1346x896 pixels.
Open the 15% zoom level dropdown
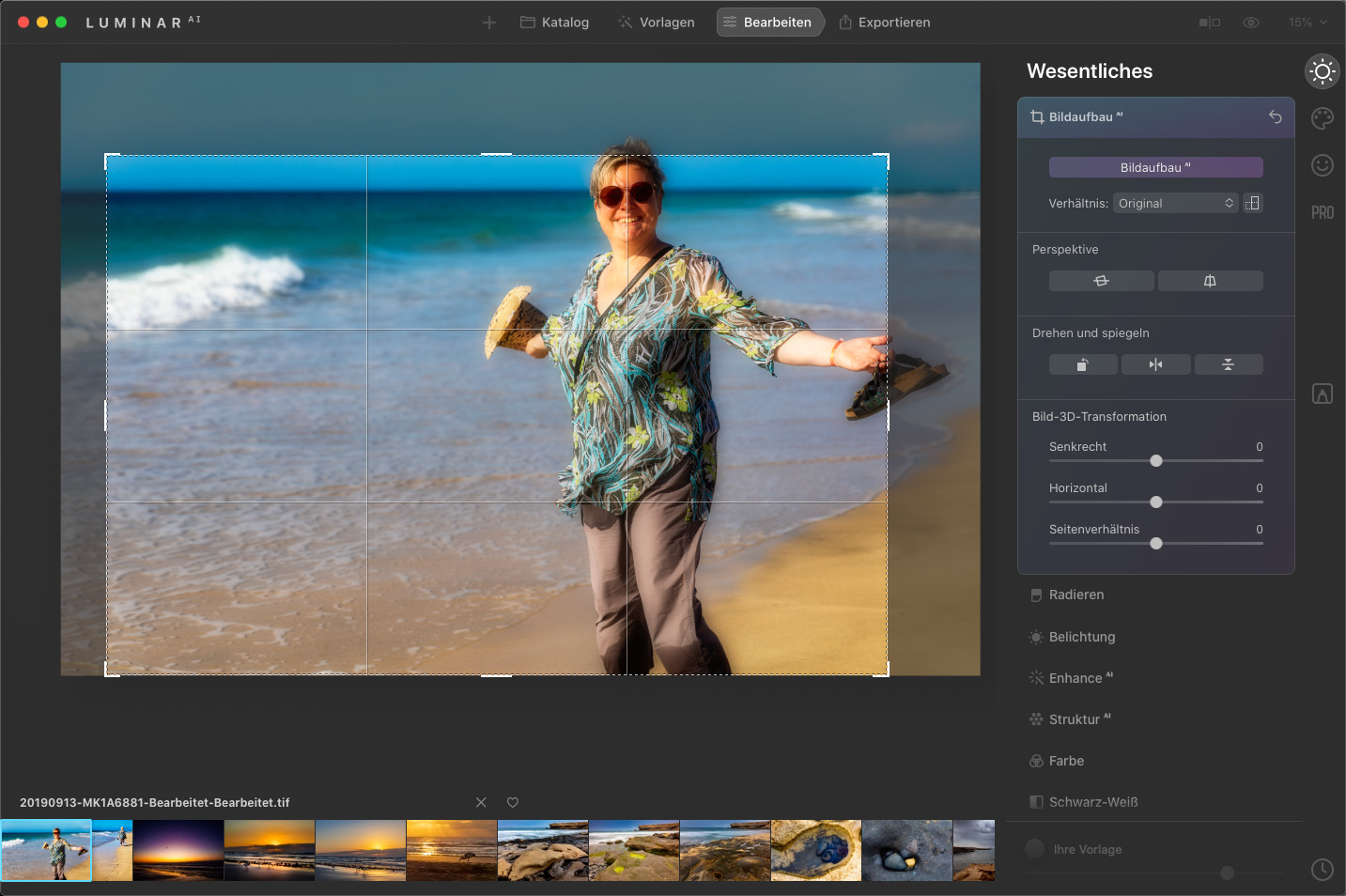(x=1307, y=23)
